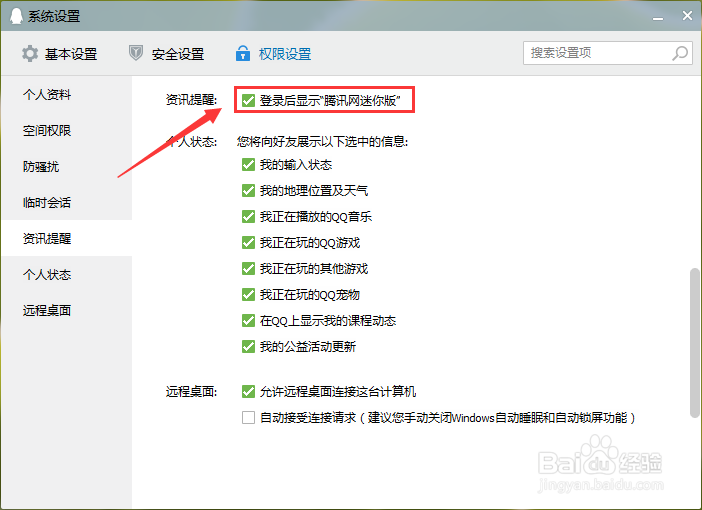
Task: Click the shield icon for 安全设置
Action: pos(136,53)
